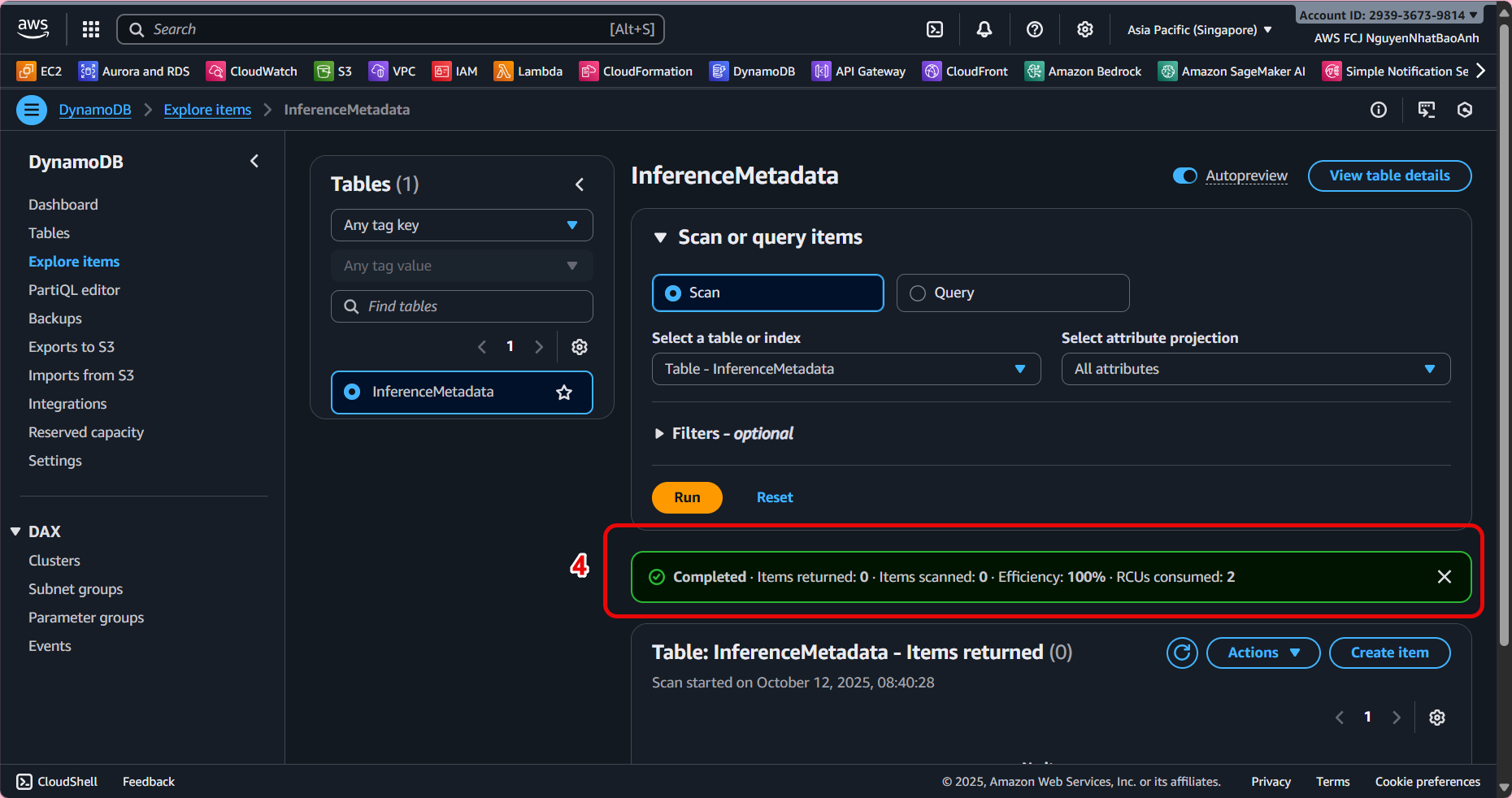Click View table details button
The height and width of the screenshot is (798, 1512).
coord(1389,176)
